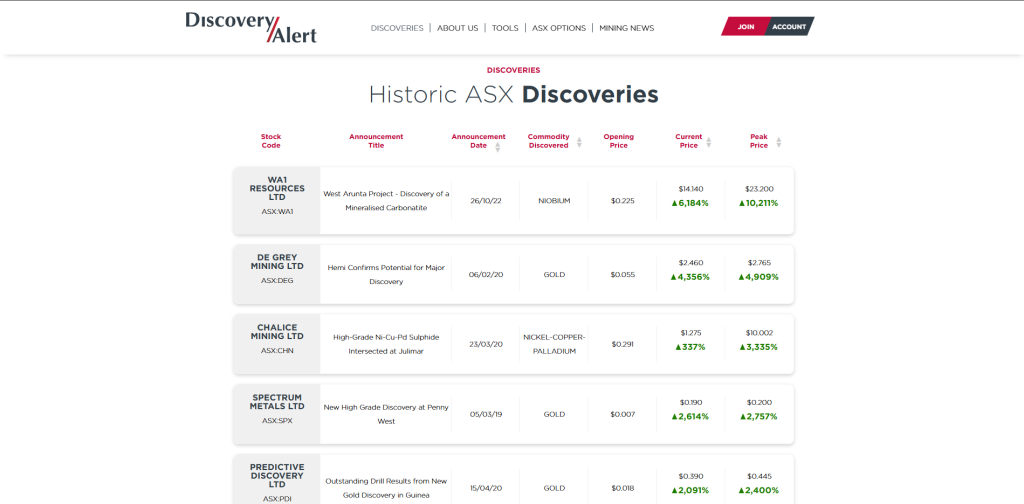Open Outstanding Drill Results Guinea announcement
This screenshot has width=1024, height=504.
pos(387,488)
